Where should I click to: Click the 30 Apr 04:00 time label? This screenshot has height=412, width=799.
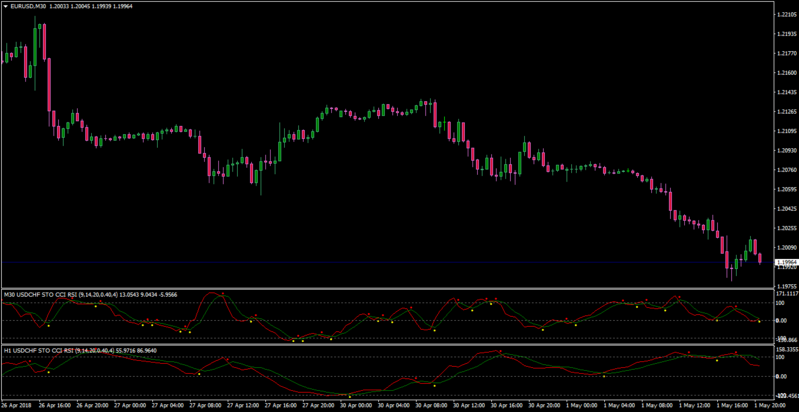pyautogui.click(x=392, y=407)
